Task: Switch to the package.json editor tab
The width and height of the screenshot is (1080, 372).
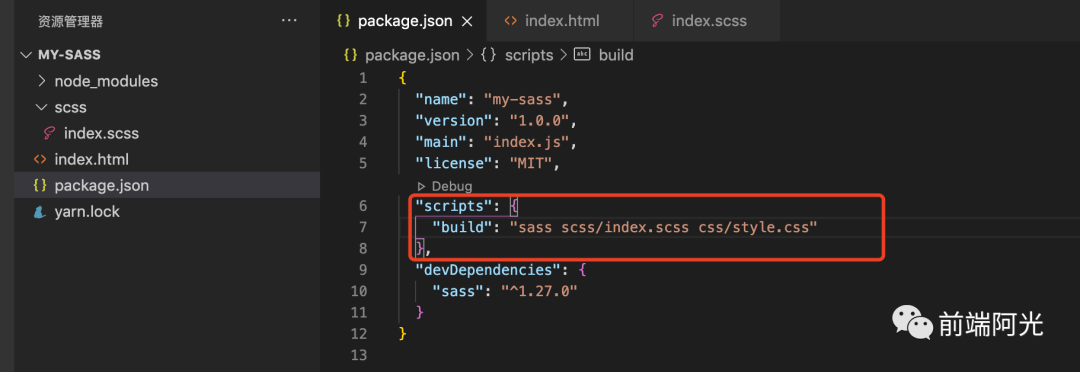Action: pyautogui.click(x=405, y=21)
